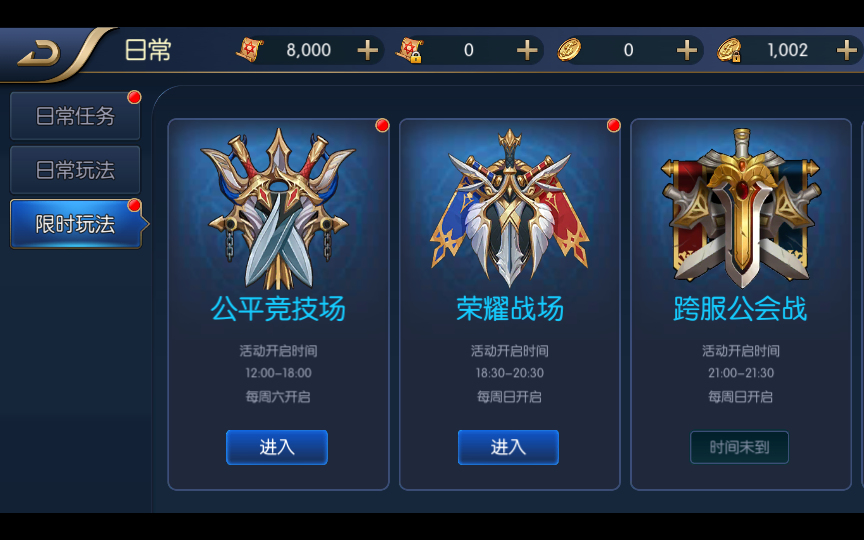This screenshot has width=864, height=540.
Task: Click the plus next to gold coin
Action: (687, 50)
